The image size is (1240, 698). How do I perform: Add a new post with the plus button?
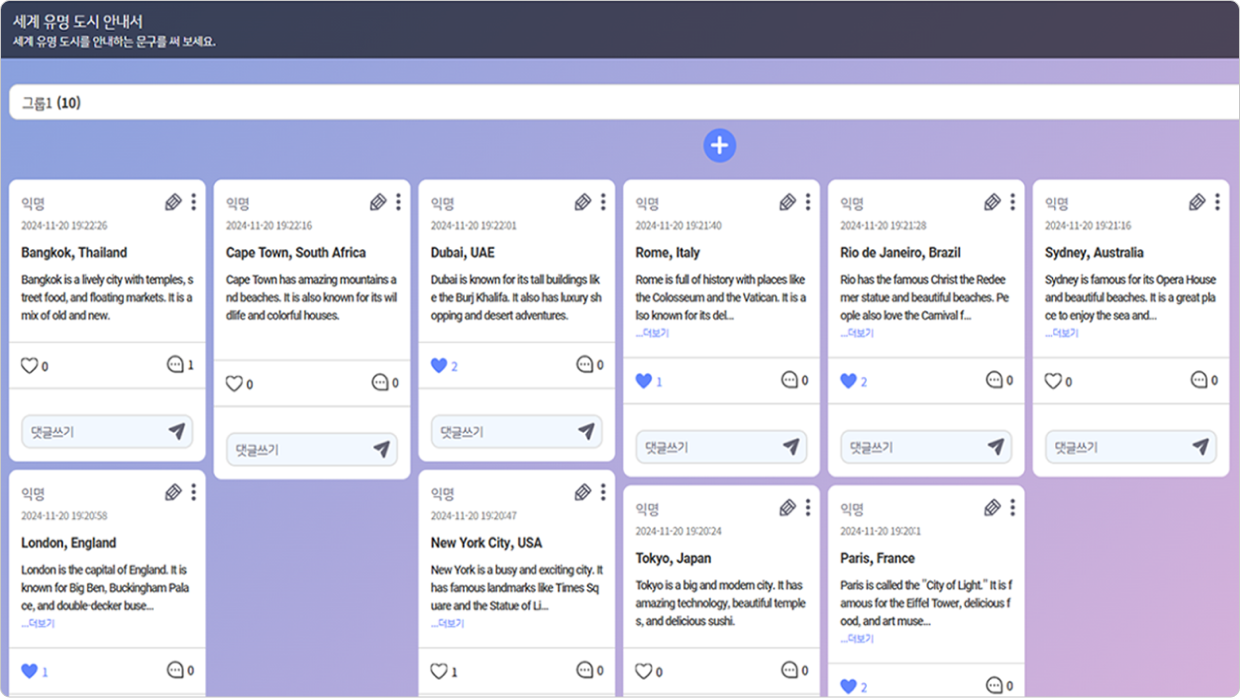click(x=720, y=146)
